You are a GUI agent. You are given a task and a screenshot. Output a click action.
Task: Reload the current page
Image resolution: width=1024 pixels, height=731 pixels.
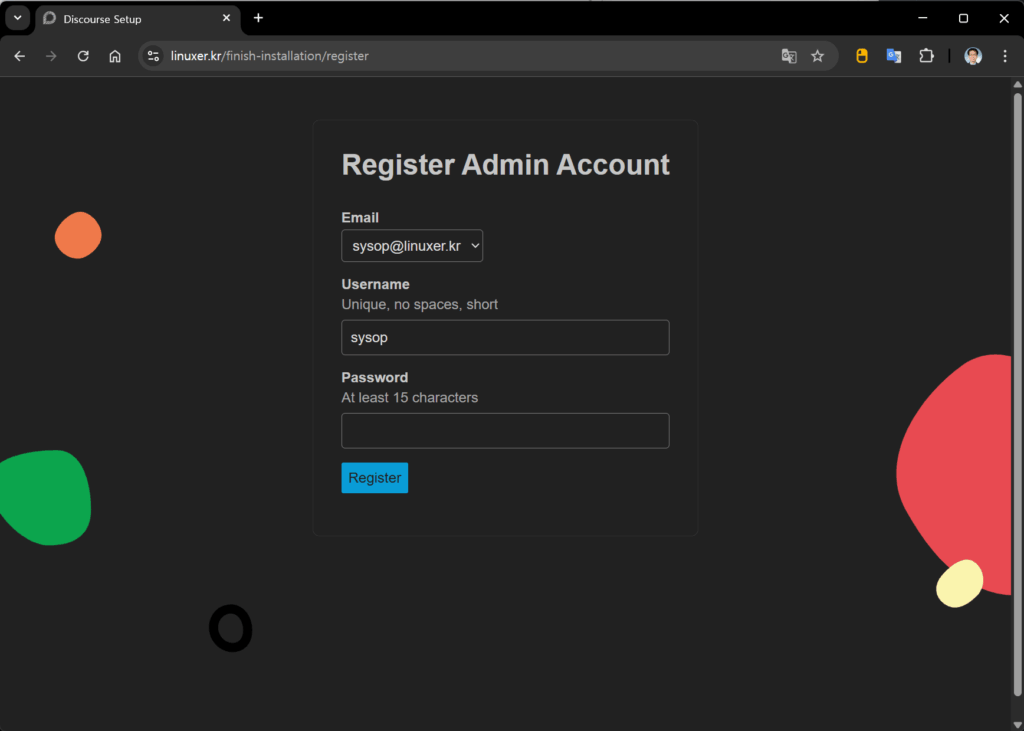click(x=83, y=56)
